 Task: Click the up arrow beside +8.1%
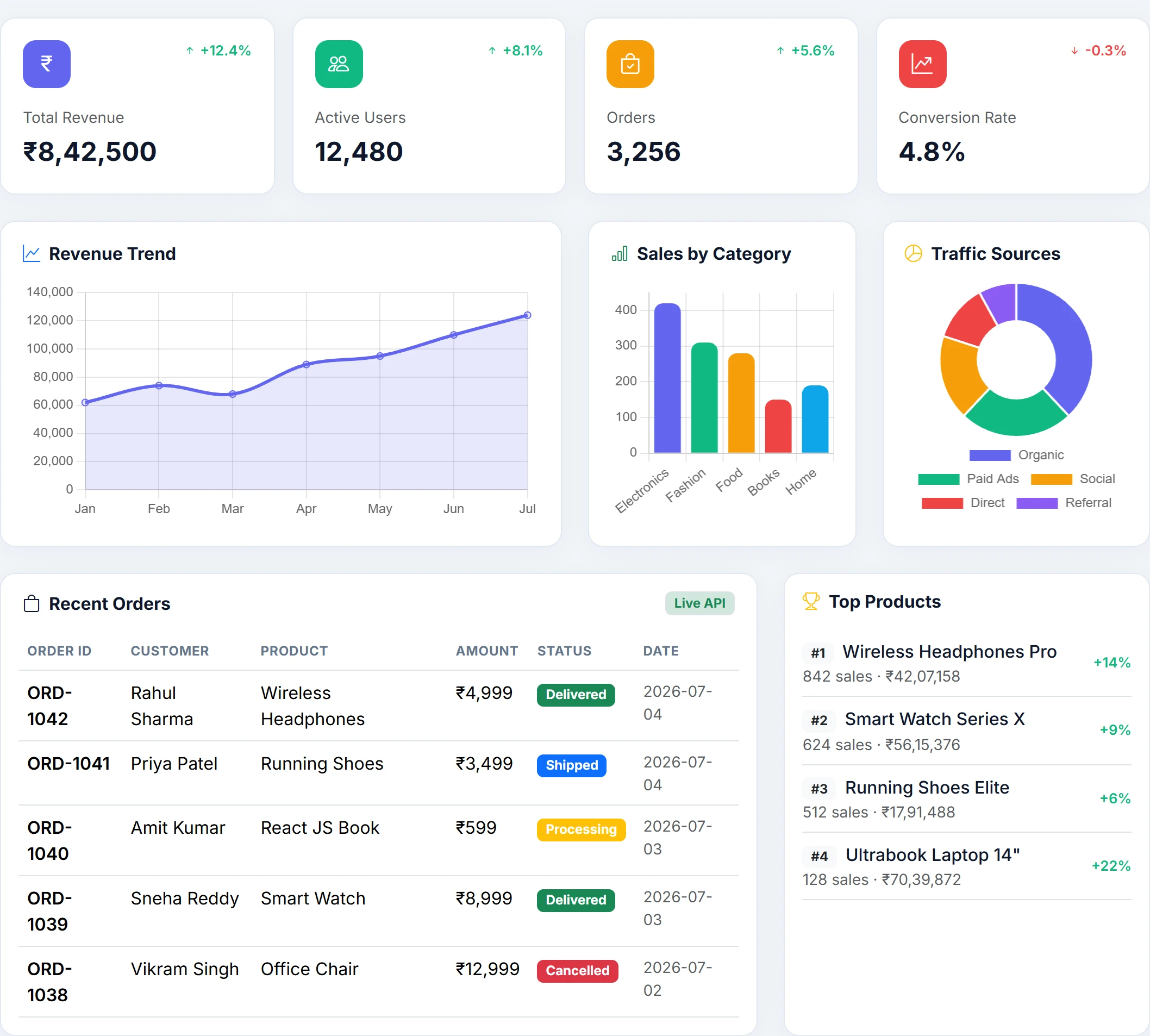[492, 51]
